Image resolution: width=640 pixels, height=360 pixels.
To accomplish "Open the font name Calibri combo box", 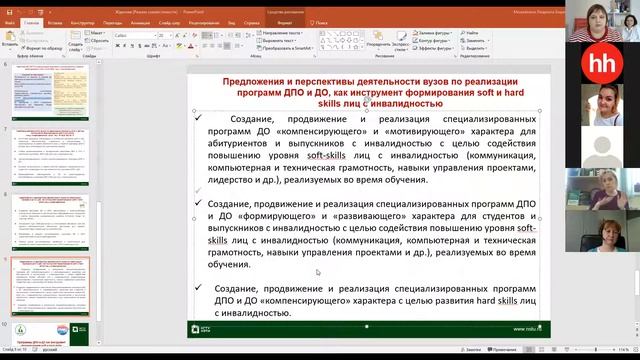I will 135,36.
